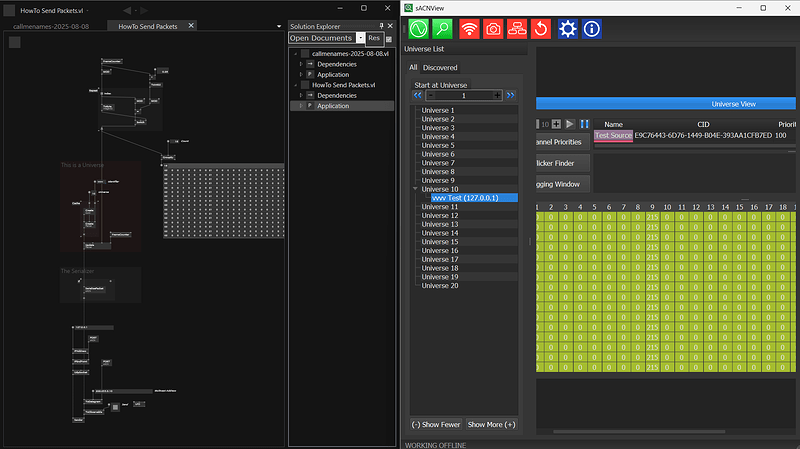
Task: Open sACNView settings gear
Action: coord(567,29)
